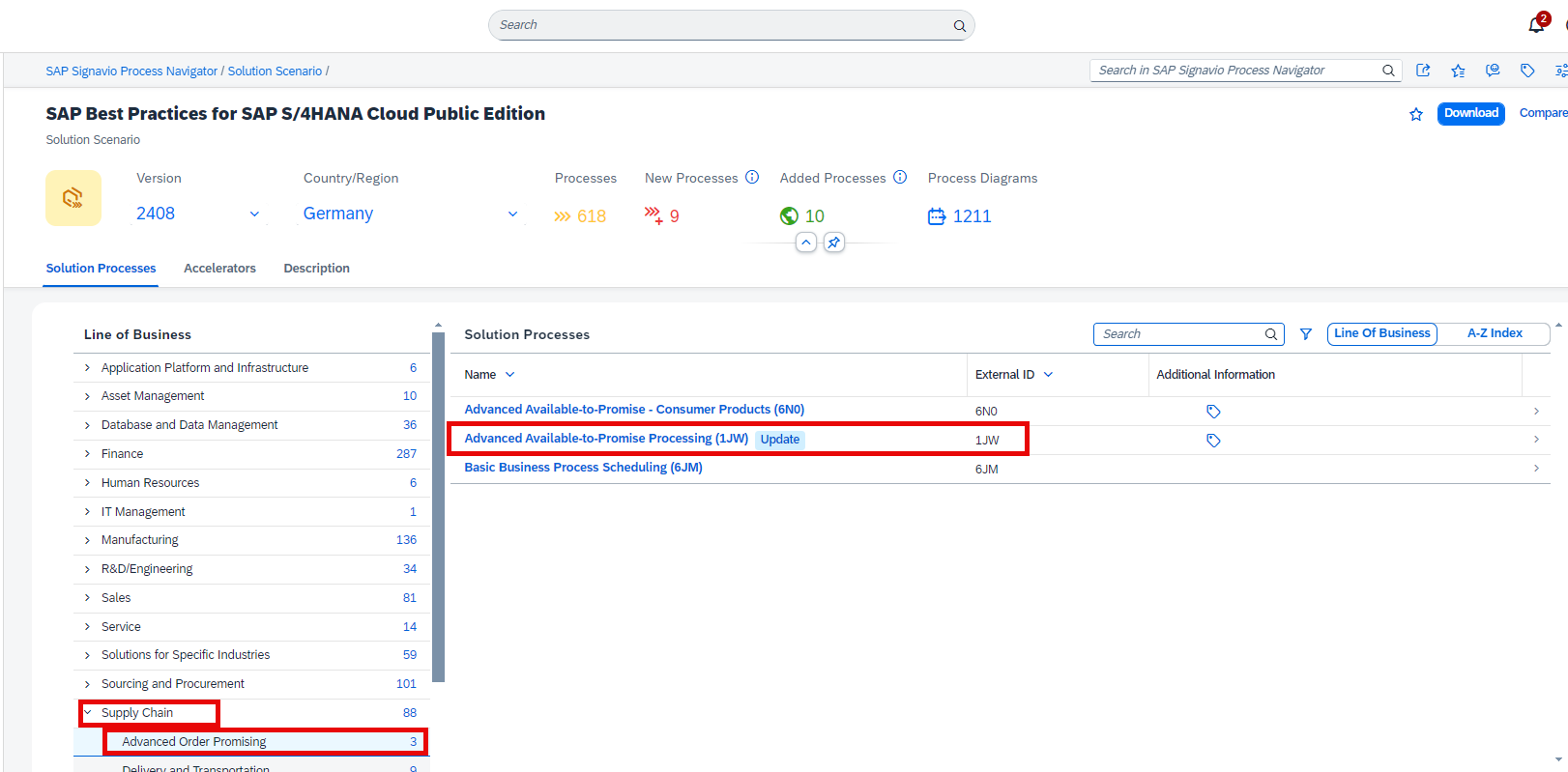Go to Solution Scenario breadcrumb
The width and height of the screenshot is (1568, 772).
[x=275, y=71]
